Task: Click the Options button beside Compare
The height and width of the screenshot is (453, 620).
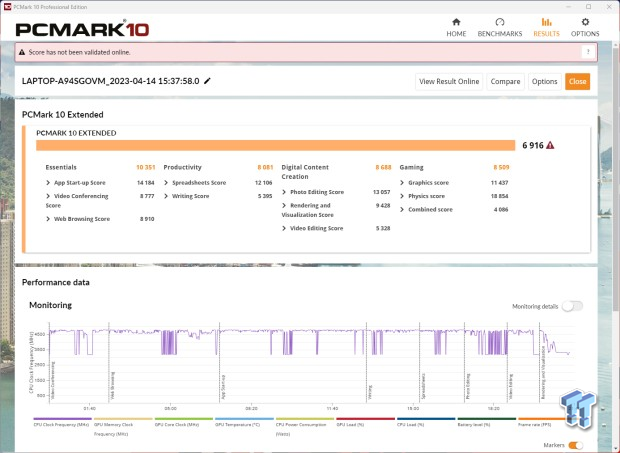Action: (544, 81)
